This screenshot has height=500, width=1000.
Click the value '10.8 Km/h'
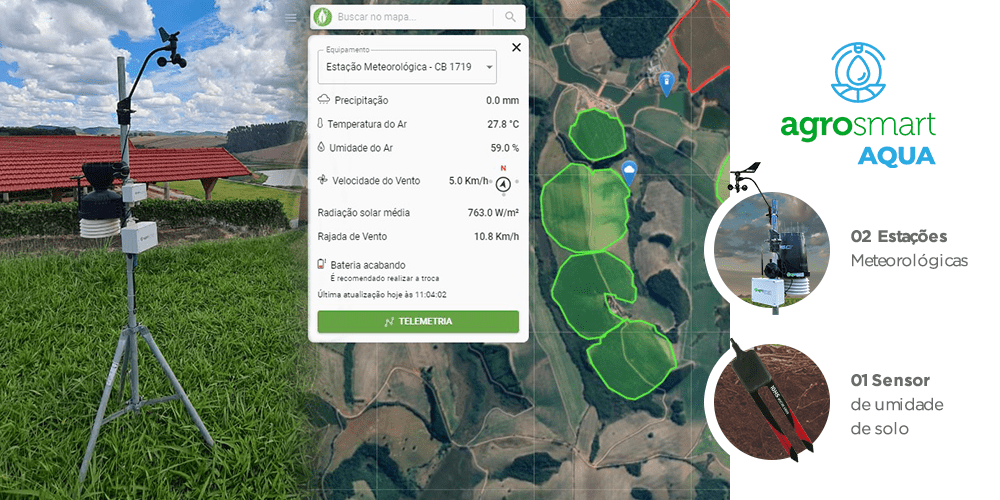(x=496, y=237)
